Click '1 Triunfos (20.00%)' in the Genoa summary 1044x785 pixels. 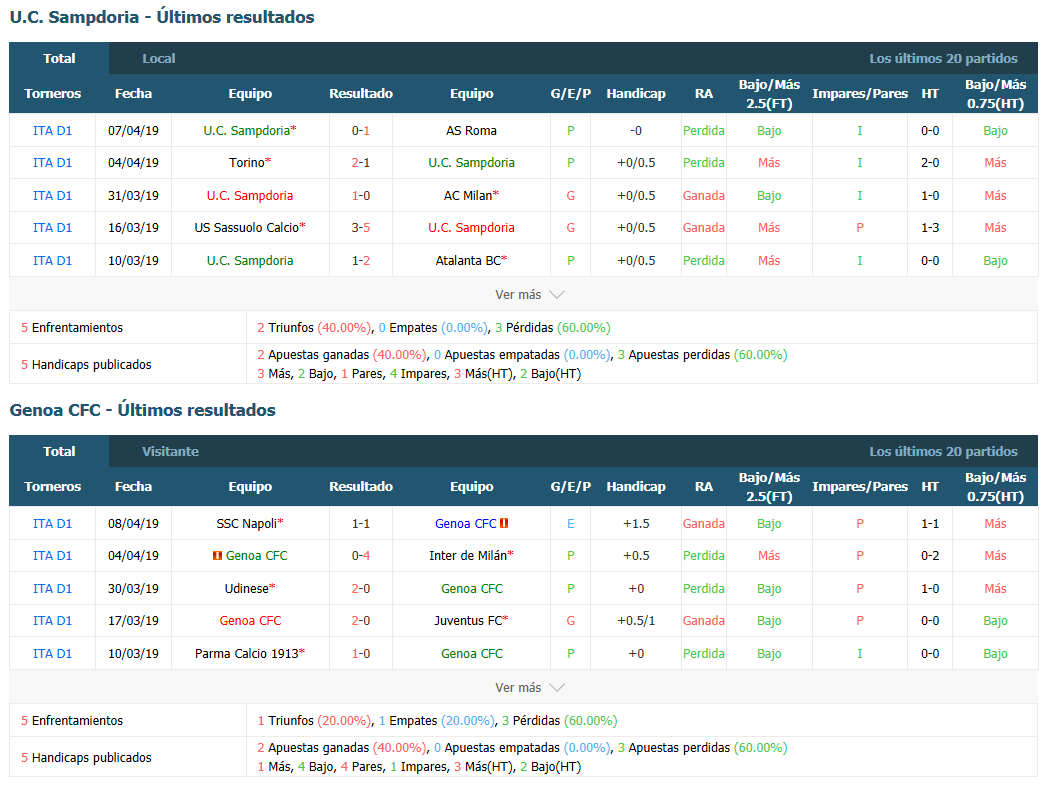coord(314,720)
